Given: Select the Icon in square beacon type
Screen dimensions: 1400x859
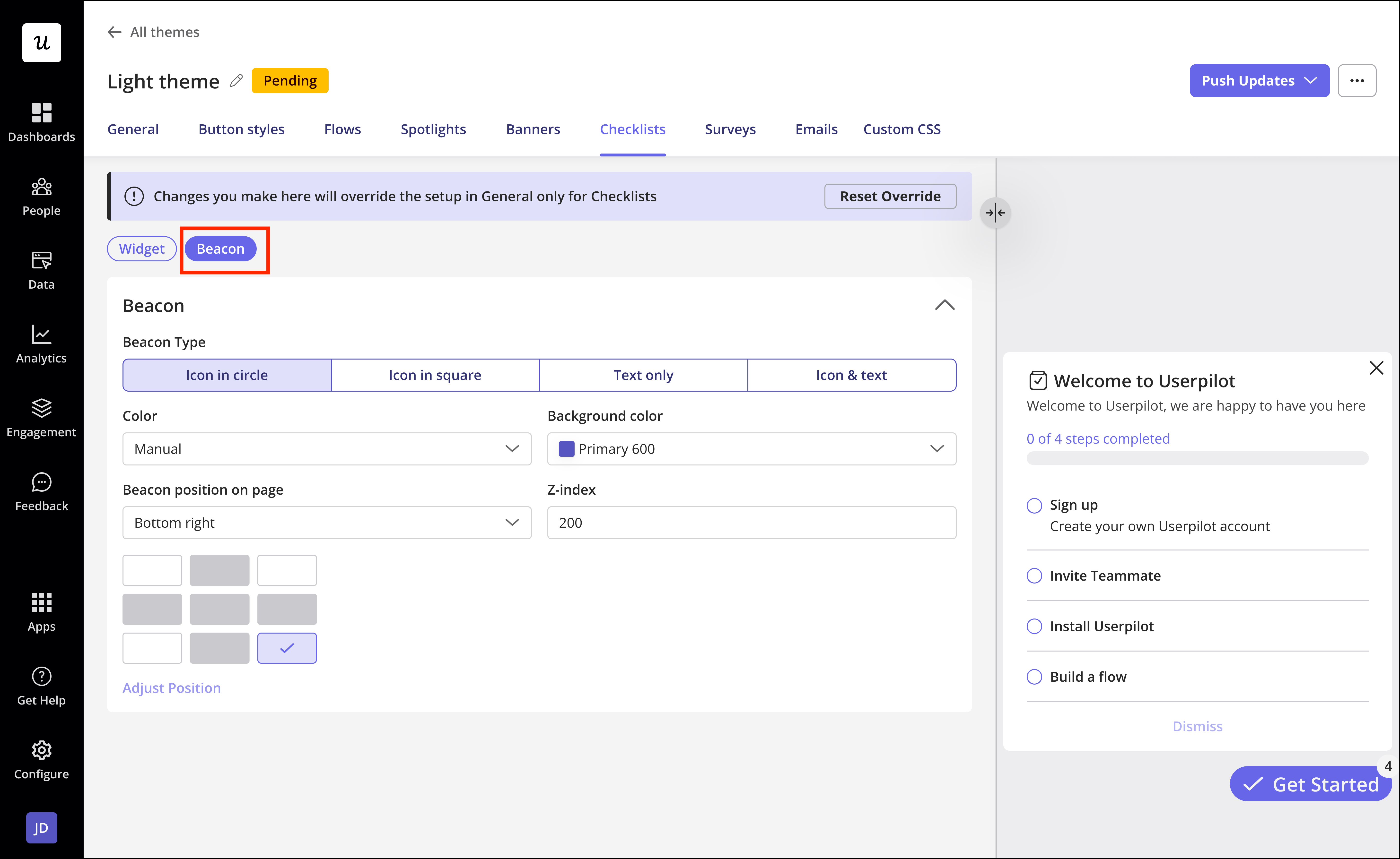Looking at the screenshot, I should coord(435,375).
